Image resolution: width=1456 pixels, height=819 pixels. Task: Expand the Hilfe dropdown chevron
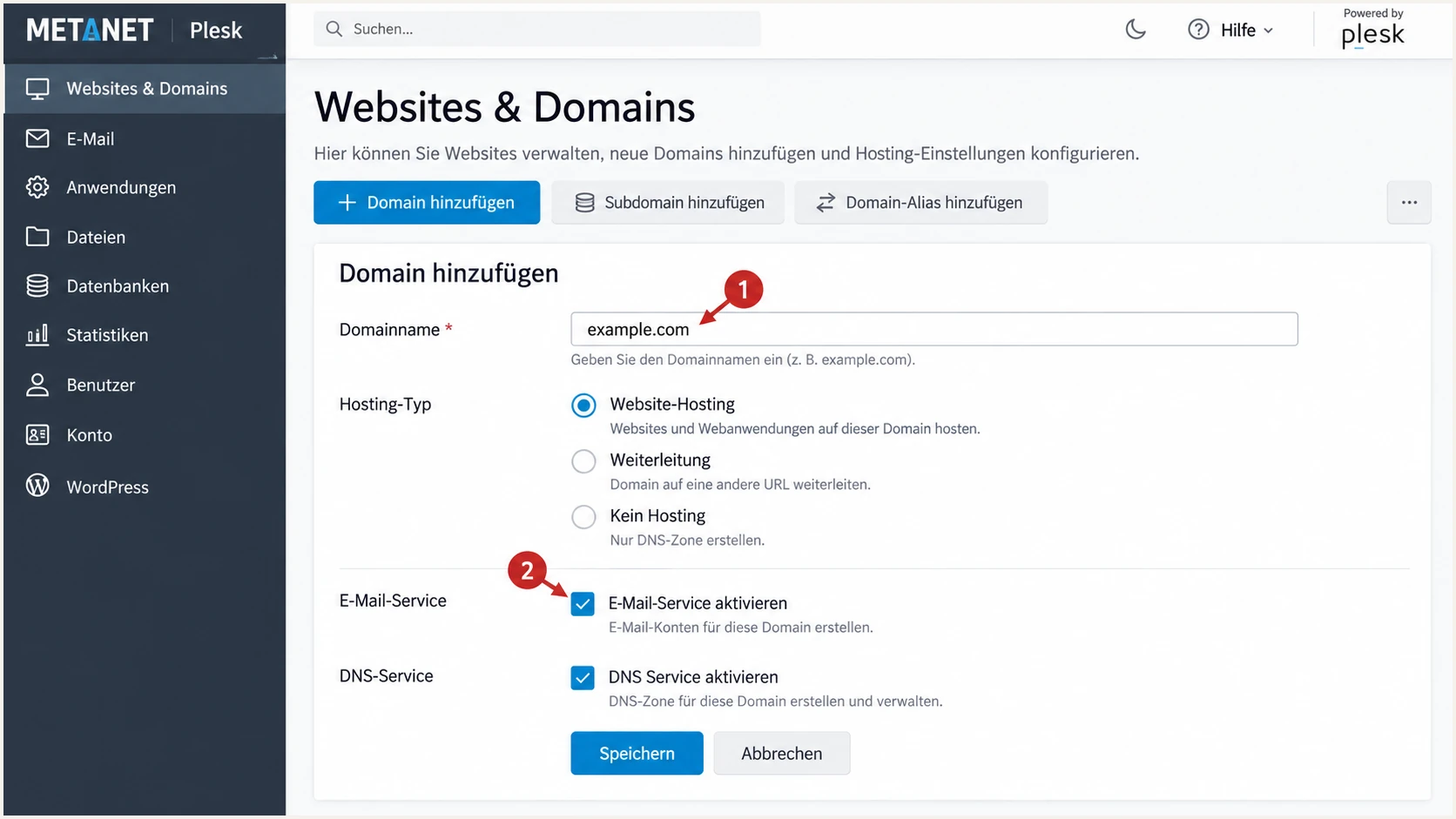(x=1269, y=30)
